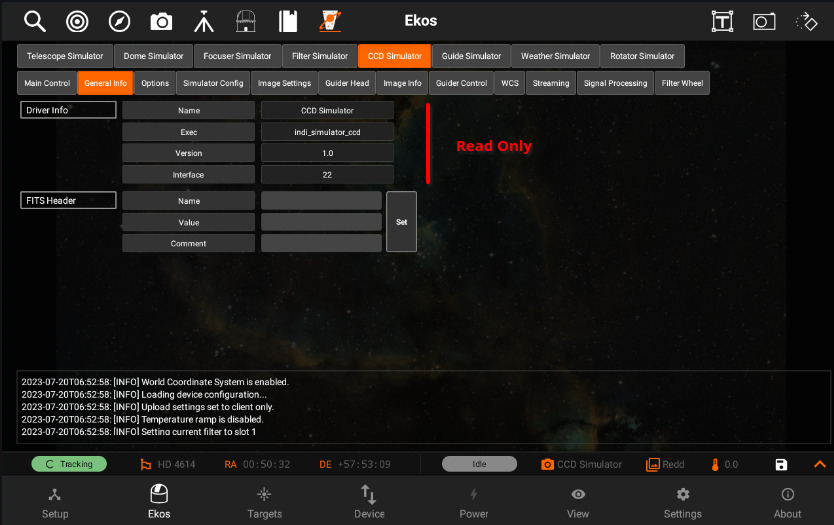Click Set button for FITS Header
Image resolution: width=834 pixels, height=525 pixels.
tap(402, 222)
